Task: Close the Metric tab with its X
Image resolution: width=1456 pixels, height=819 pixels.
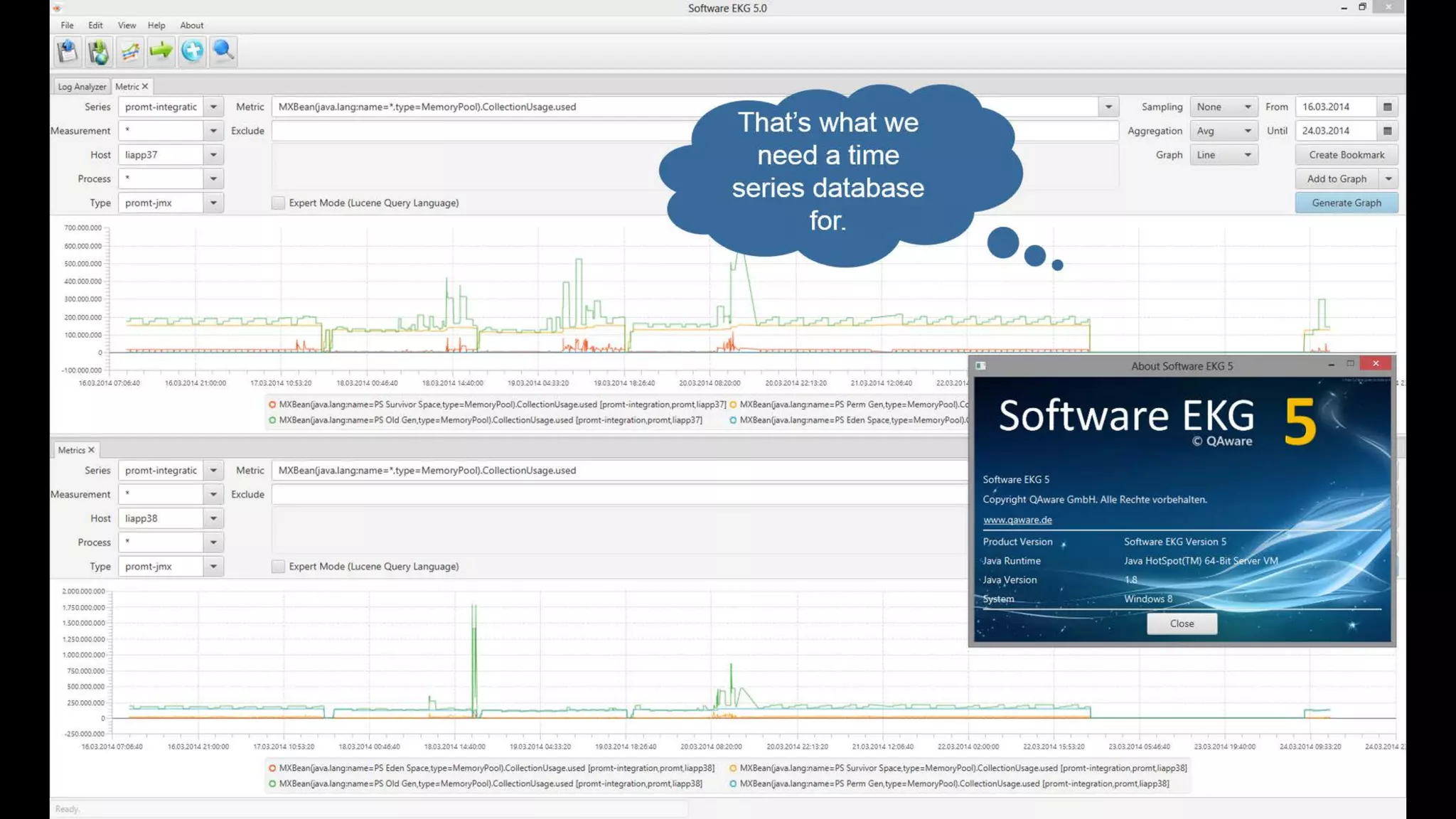Action: pos(145,87)
